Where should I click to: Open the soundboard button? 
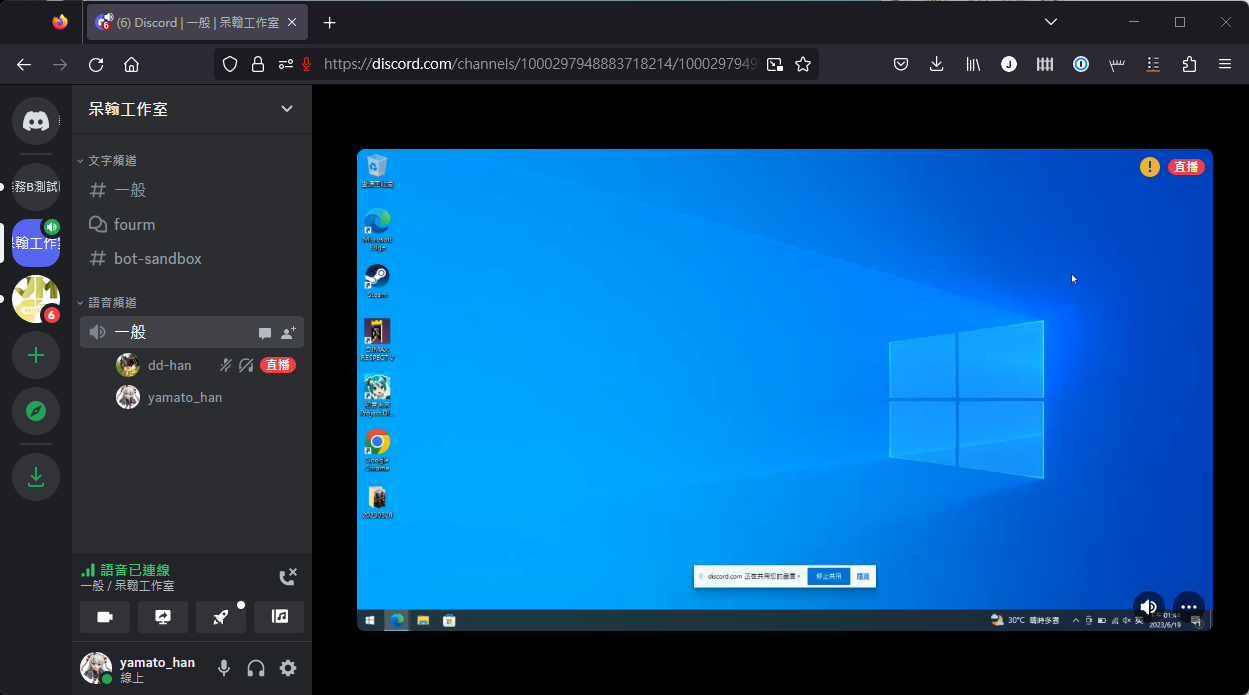(279, 617)
